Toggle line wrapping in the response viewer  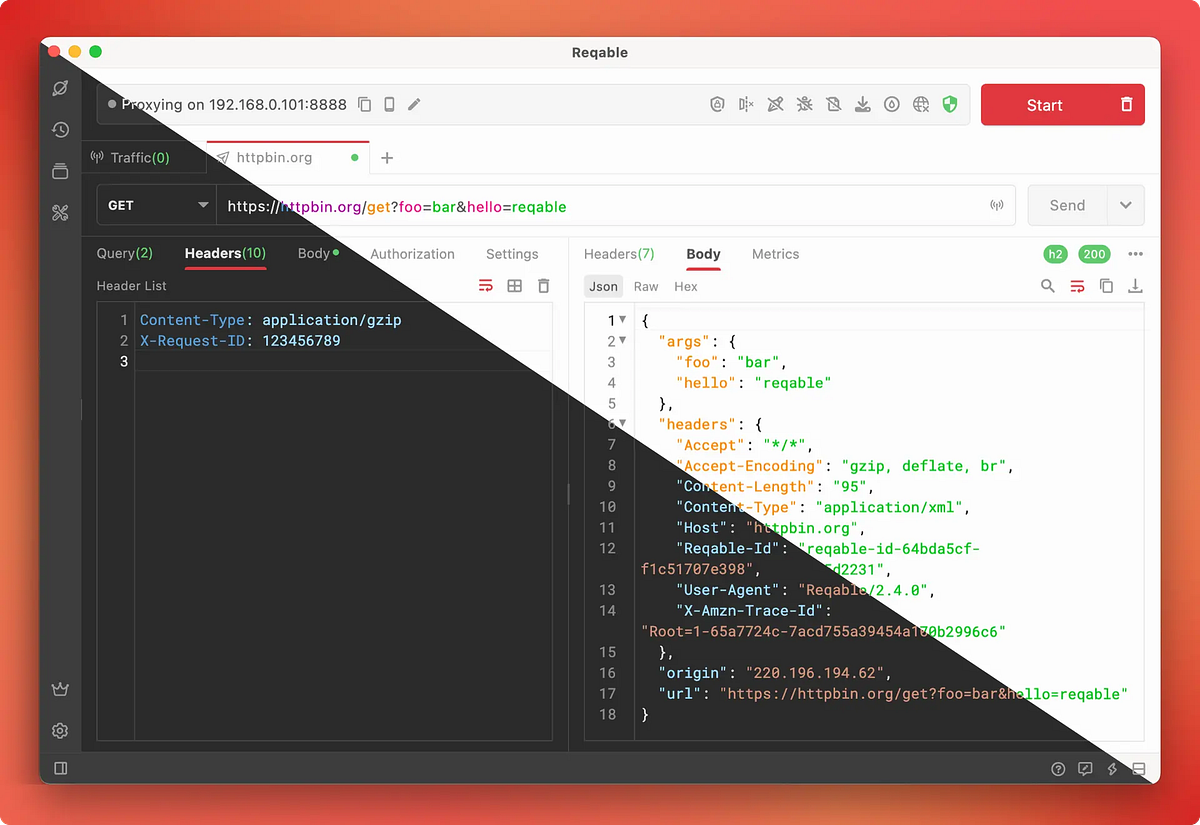coord(1077,286)
